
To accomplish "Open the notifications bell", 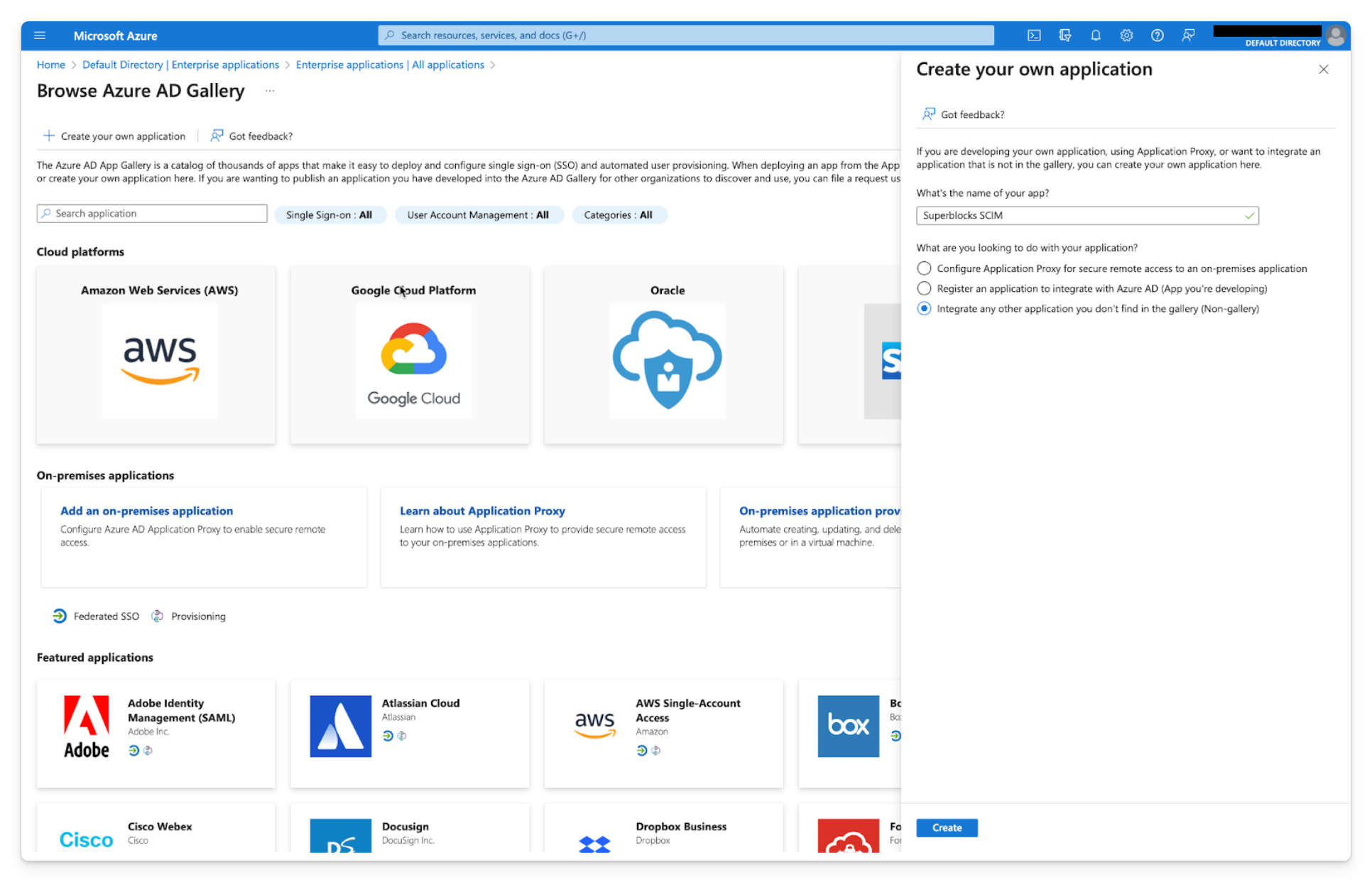I will pyautogui.click(x=1095, y=35).
